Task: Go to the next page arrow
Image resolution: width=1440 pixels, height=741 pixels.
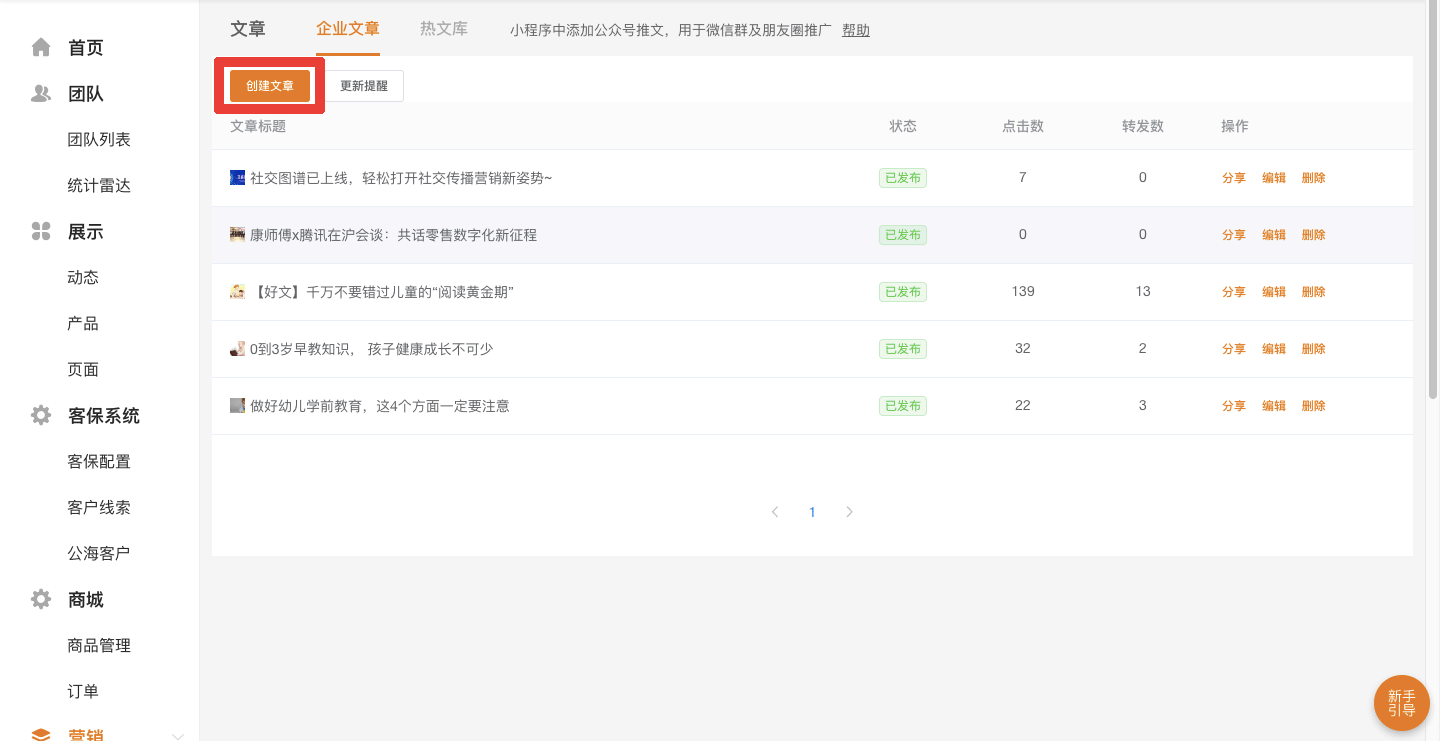Action: (849, 512)
